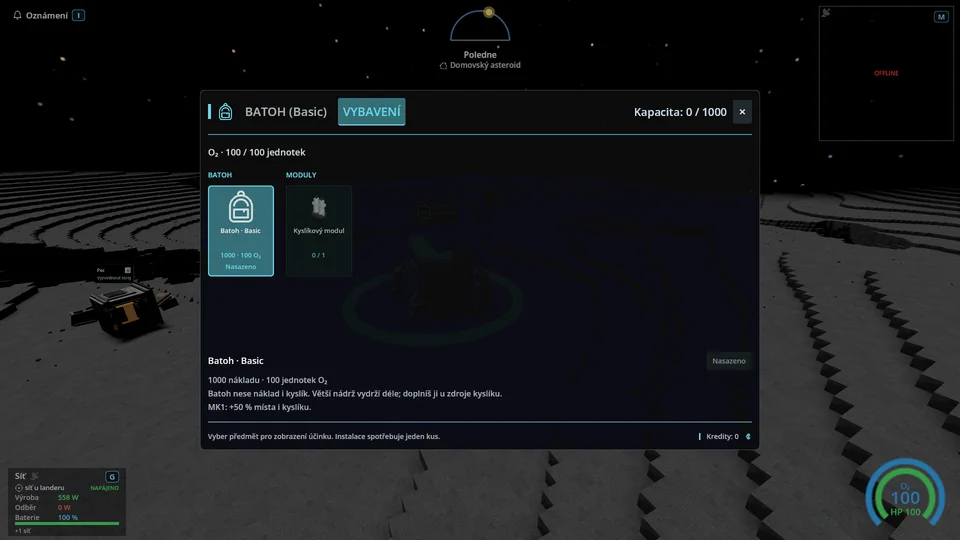Viewport: 960px width, 540px height.
Task: Click the target icon beside síť u landeru
Action: point(18,488)
